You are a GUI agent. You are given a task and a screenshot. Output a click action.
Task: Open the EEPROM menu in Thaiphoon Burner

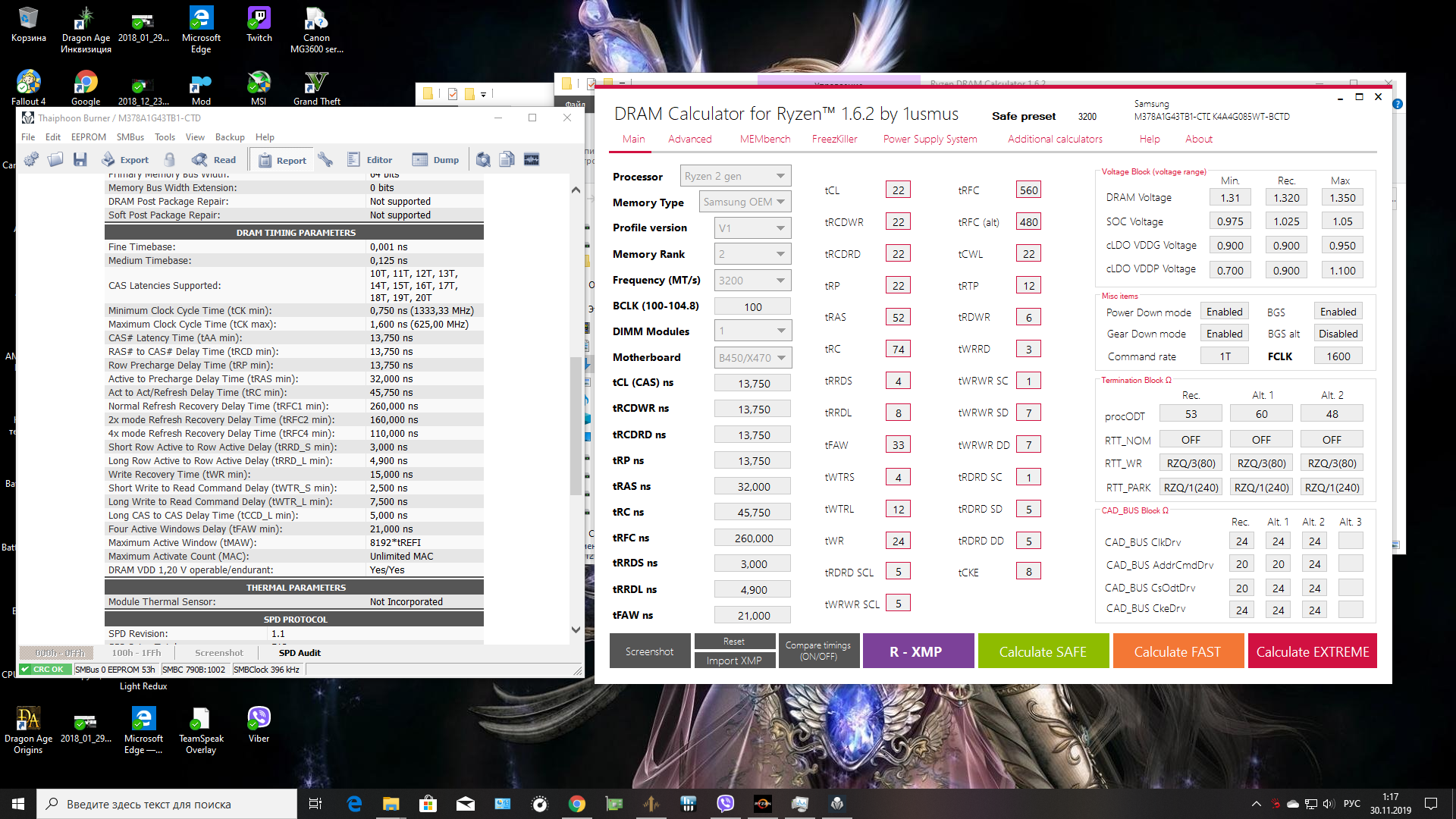pos(88,137)
